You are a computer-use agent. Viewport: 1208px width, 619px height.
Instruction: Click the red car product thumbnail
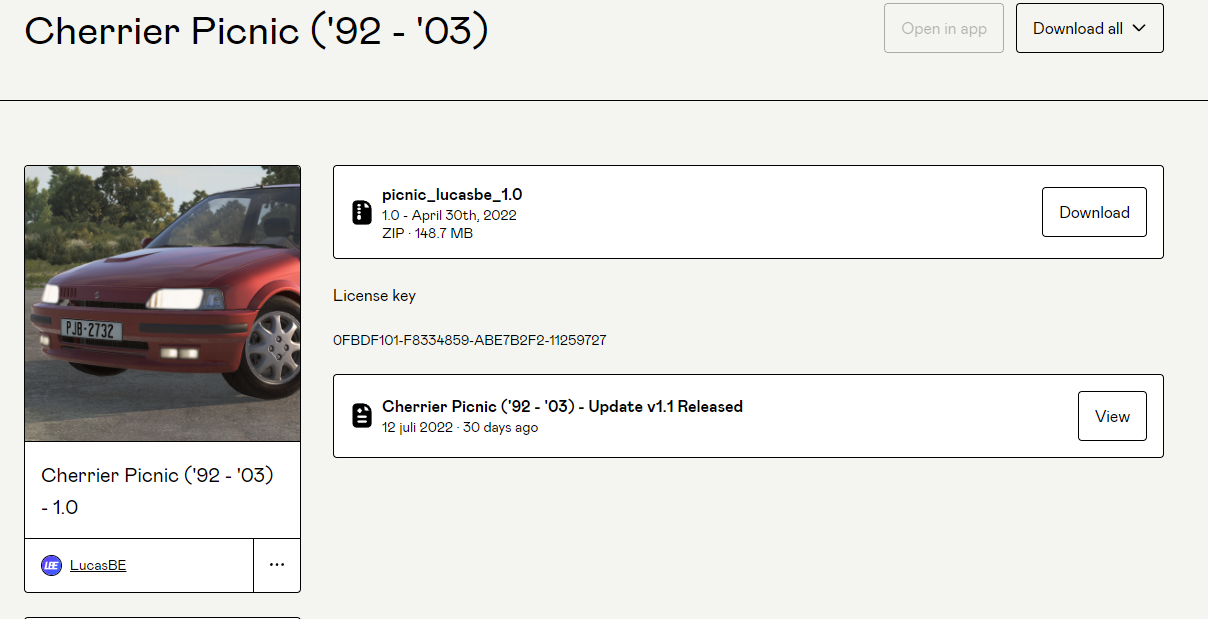point(162,303)
